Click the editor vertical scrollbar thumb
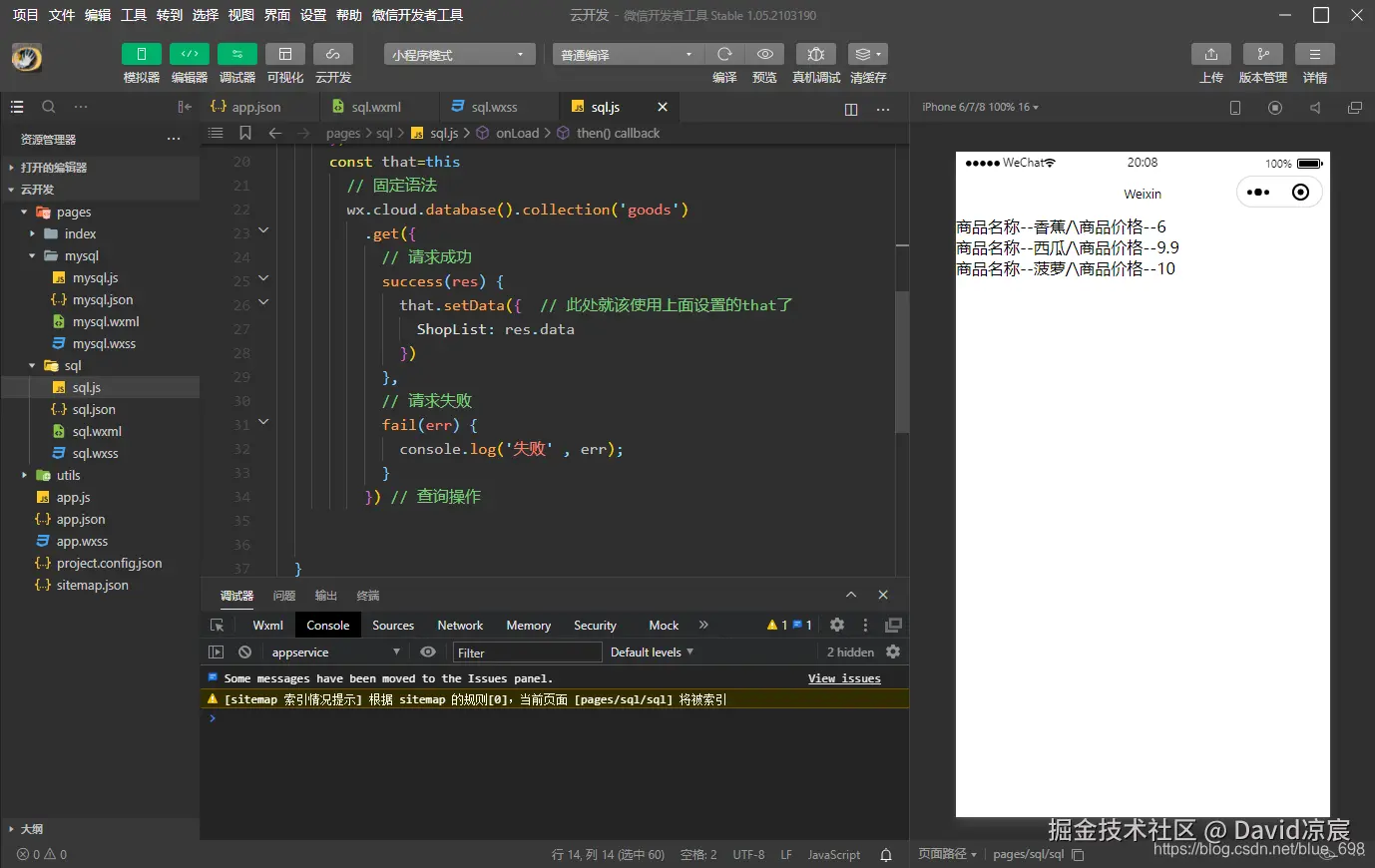Image resolution: width=1375 pixels, height=868 pixels. pyautogui.click(x=902, y=362)
